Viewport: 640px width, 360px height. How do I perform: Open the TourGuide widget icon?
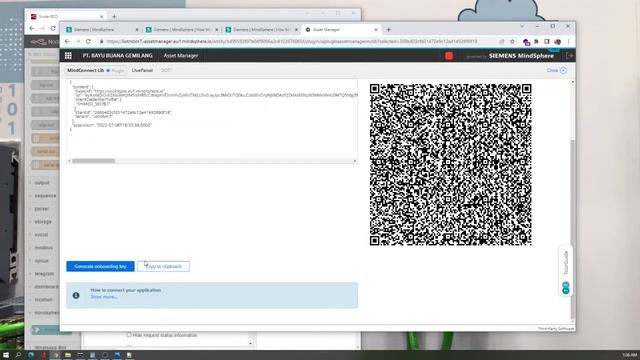(x=566, y=287)
